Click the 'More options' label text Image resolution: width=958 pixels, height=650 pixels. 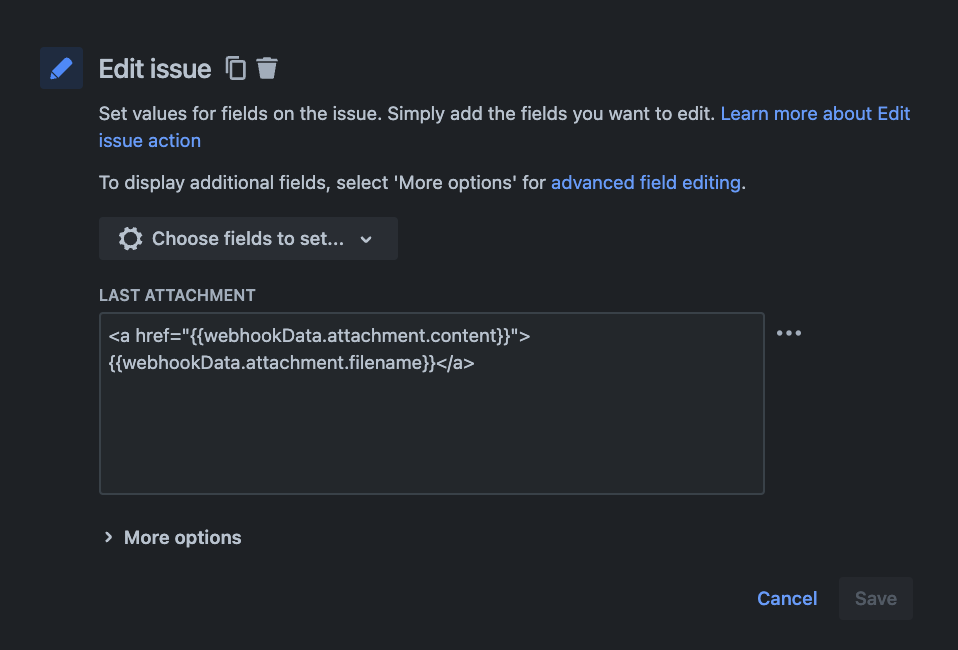click(x=182, y=538)
